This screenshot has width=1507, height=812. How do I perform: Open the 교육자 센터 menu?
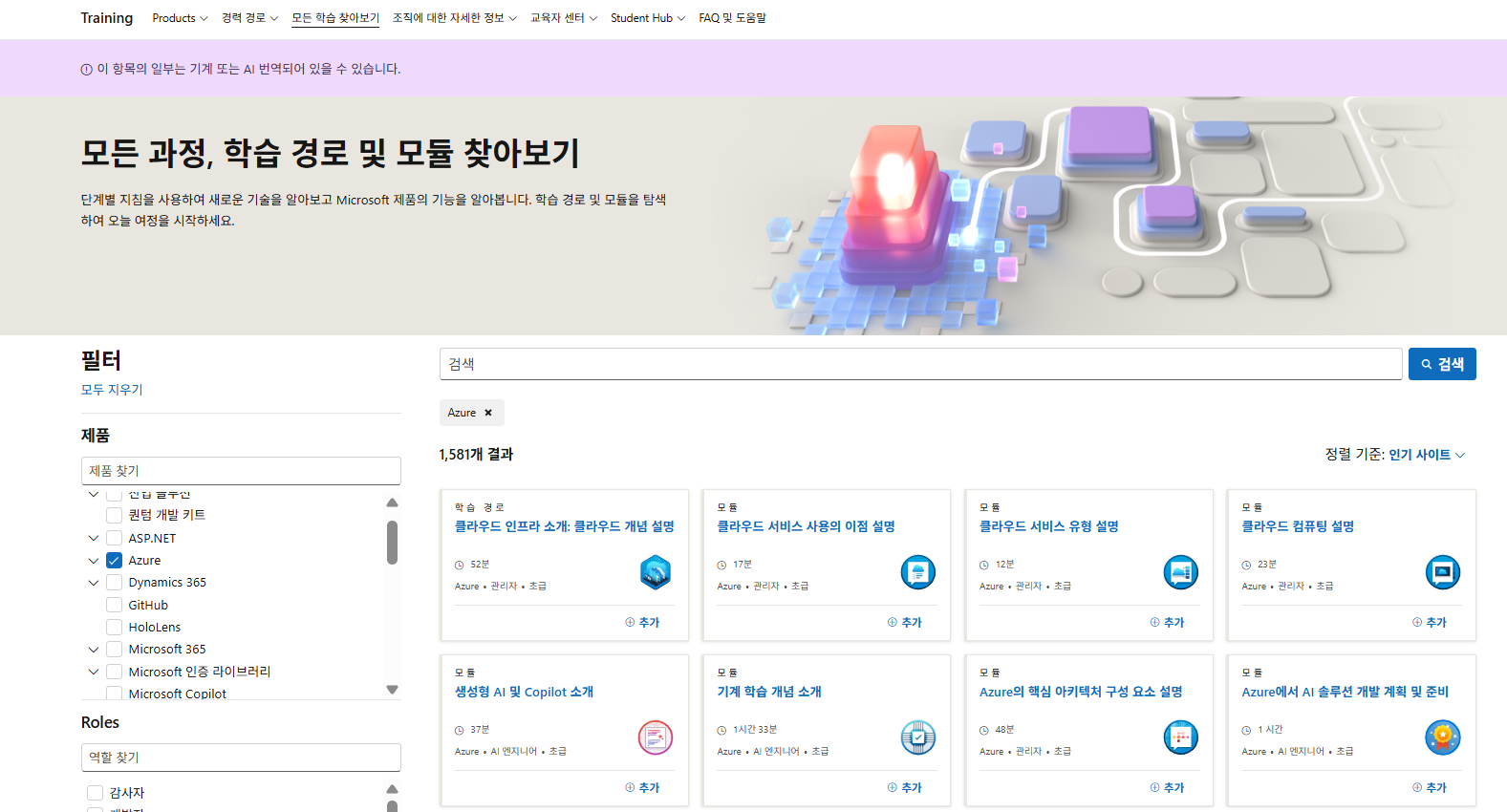564,18
